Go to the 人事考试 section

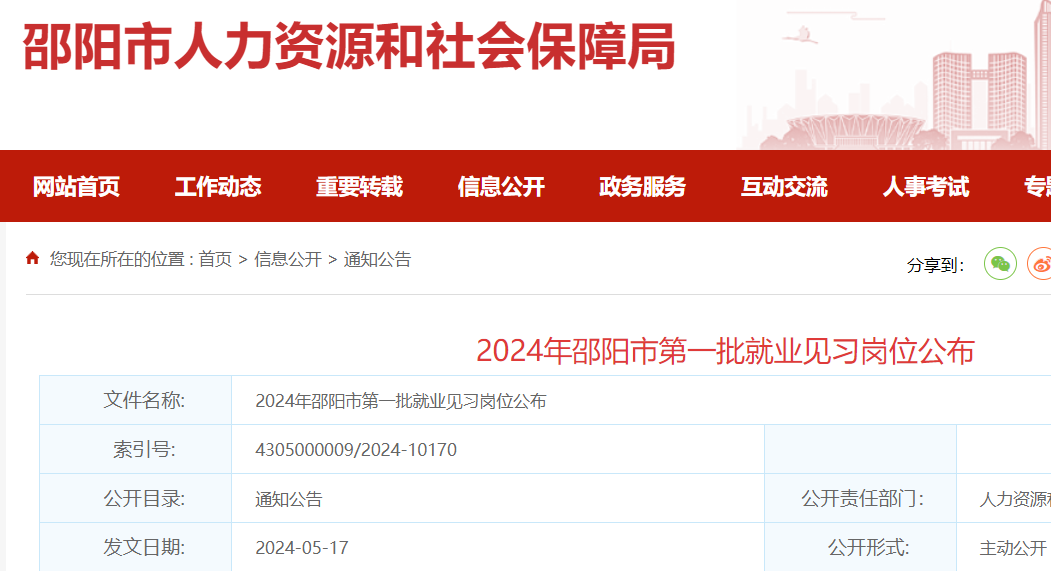pos(926,186)
